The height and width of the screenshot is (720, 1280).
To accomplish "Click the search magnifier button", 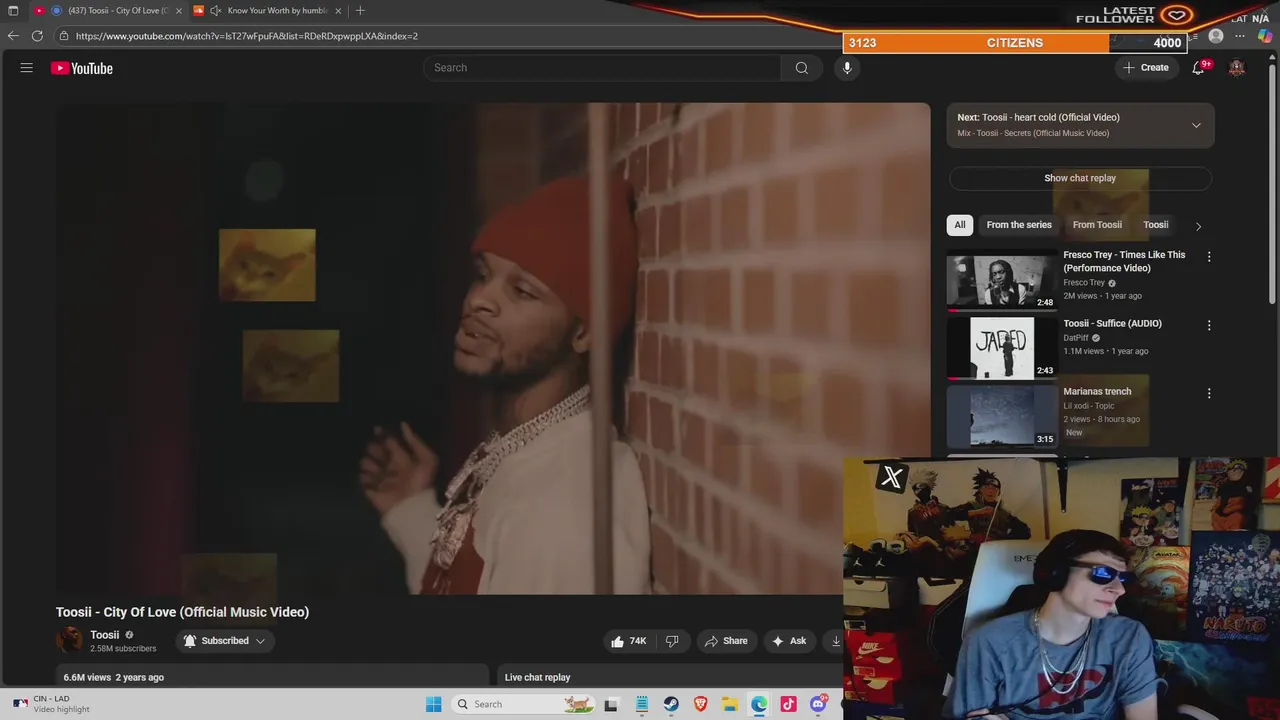I will (802, 68).
